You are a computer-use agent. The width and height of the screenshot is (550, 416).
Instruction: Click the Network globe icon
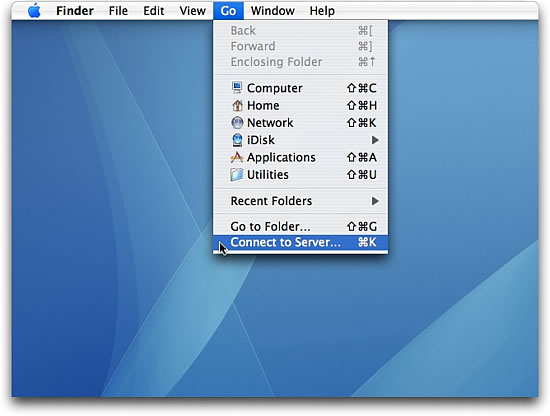pos(237,122)
